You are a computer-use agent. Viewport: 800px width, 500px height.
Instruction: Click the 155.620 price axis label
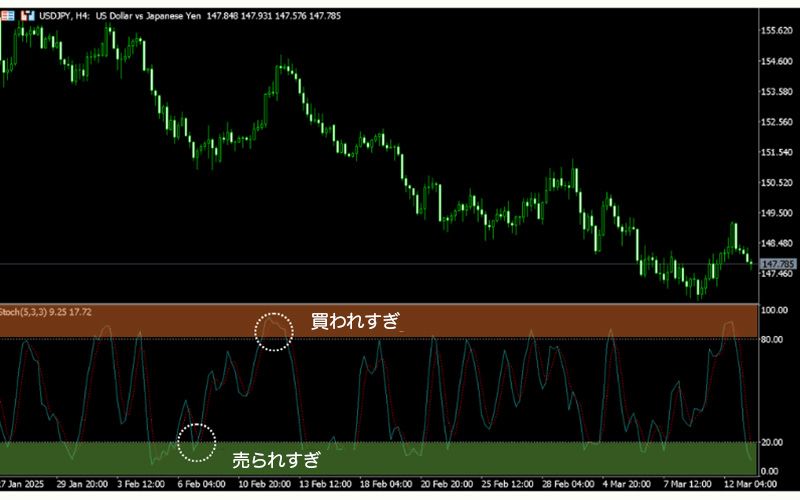777,31
